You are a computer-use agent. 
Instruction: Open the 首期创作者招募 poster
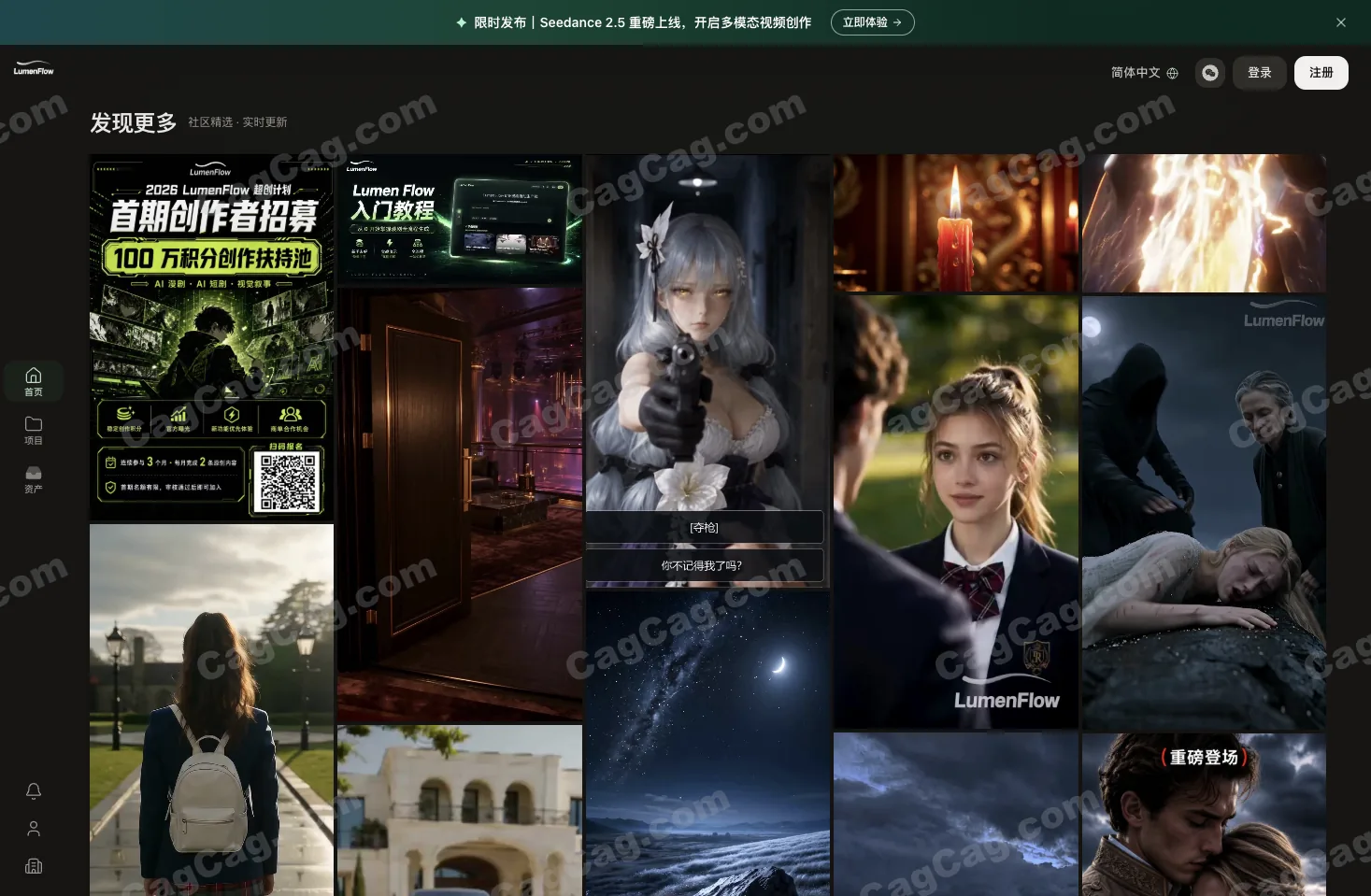212,337
